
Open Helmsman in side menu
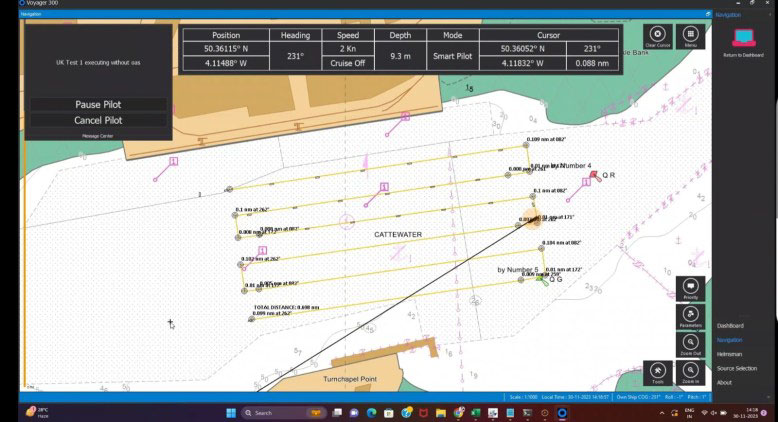(729, 354)
